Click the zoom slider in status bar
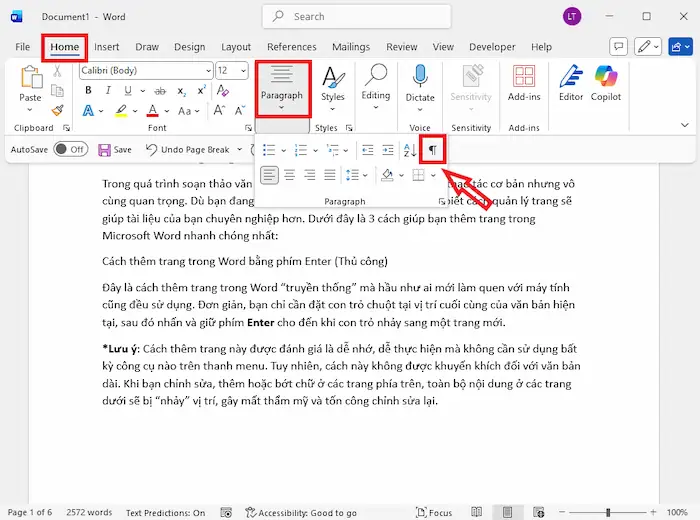Screen dimensions: 700x520 (609, 512)
